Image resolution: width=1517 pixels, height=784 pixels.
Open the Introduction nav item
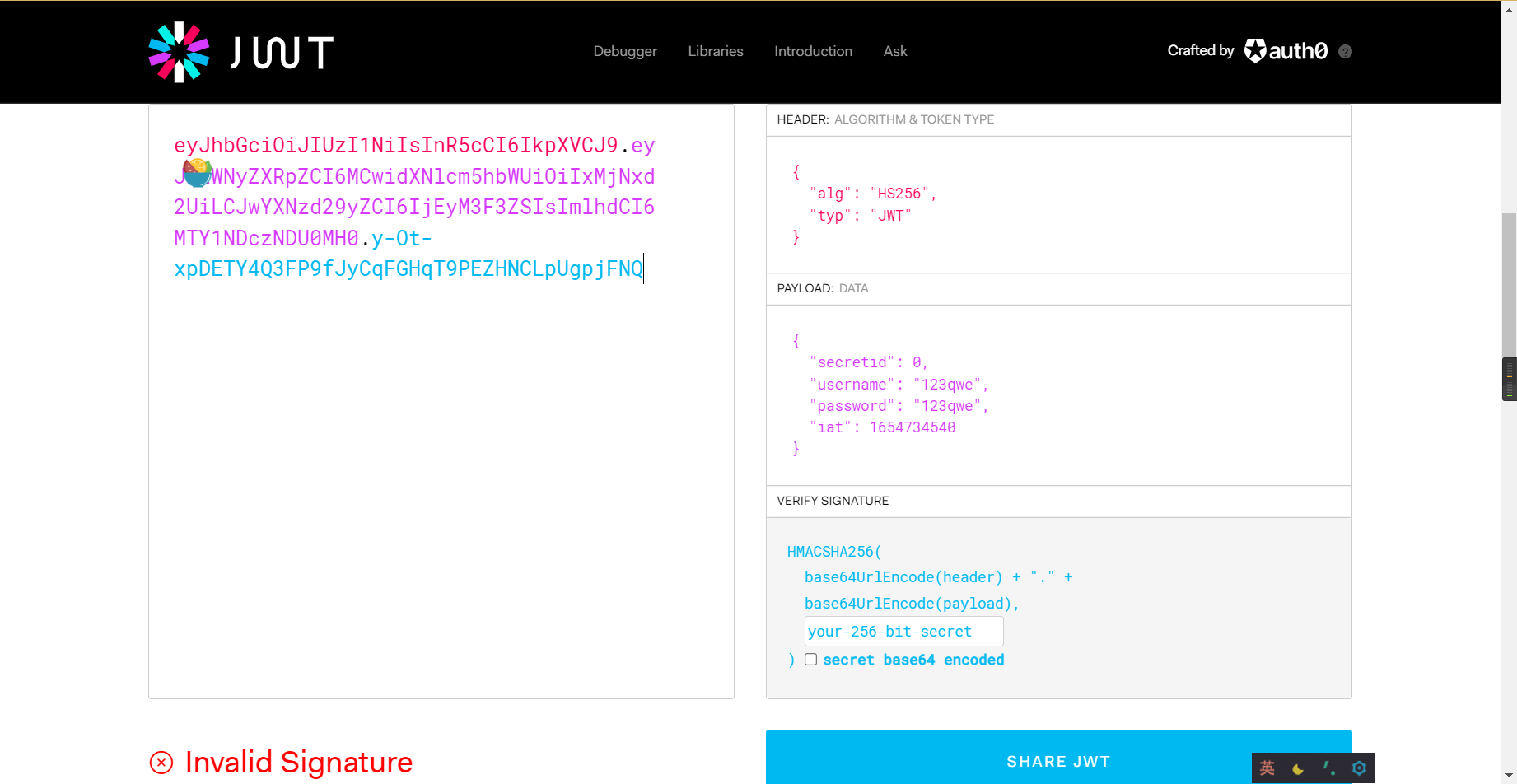click(x=813, y=51)
